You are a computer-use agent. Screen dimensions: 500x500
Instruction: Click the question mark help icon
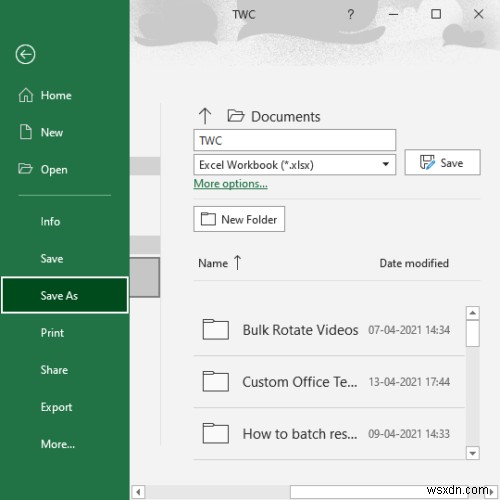[350, 14]
